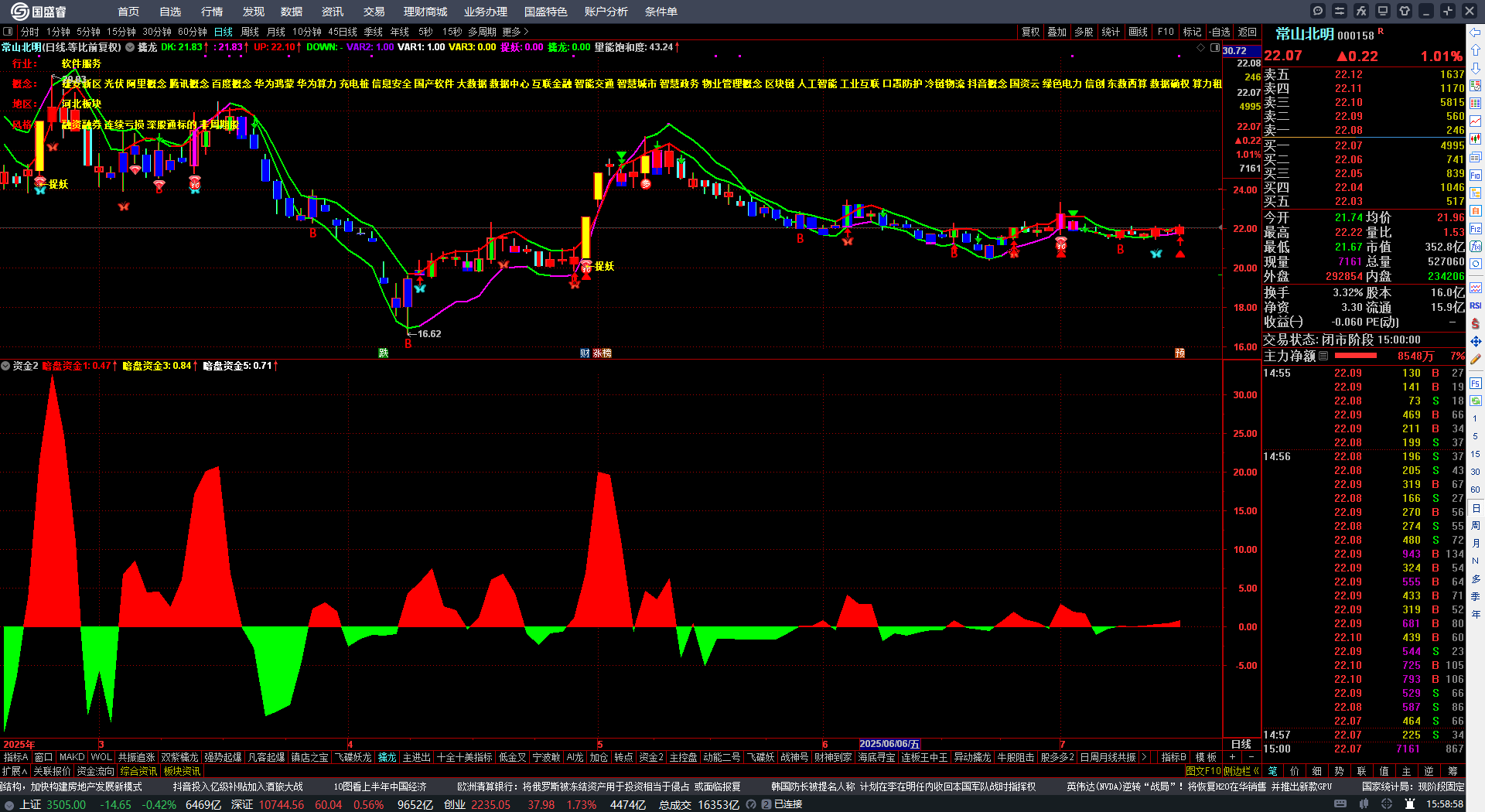Click the diamond icon above price axis
The image size is (1485, 812).
pos(1200,48)
